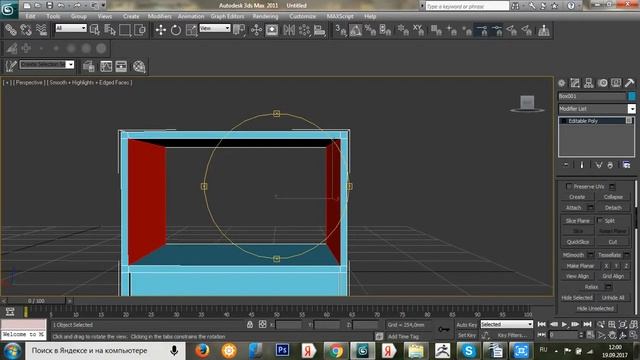Toggle Spinner Snap
This screenshot has height=360, width=640.
[386, 30]
